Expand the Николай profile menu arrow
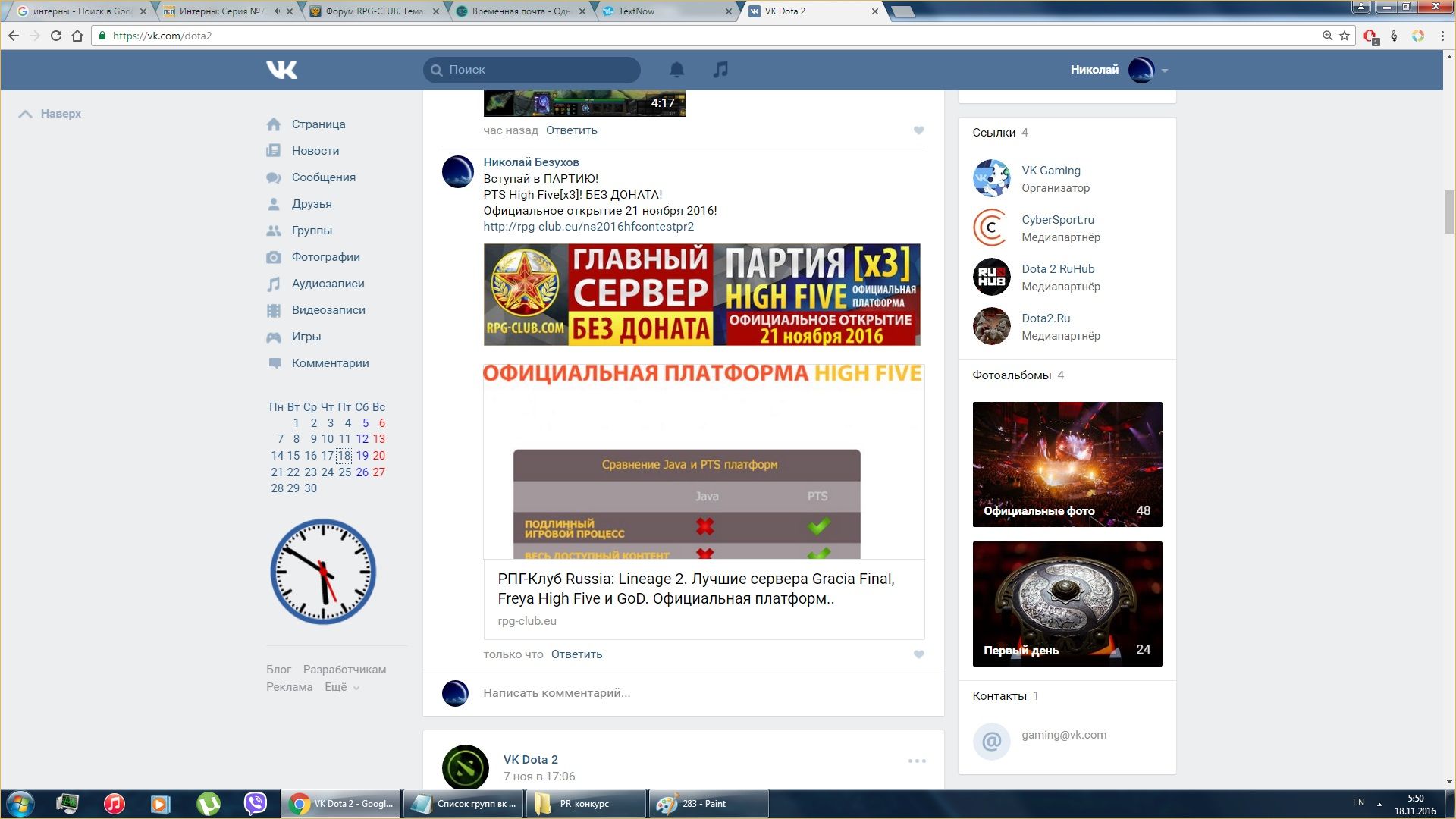The width and height of the screenshot is (1456, 819). point(1165,71)
